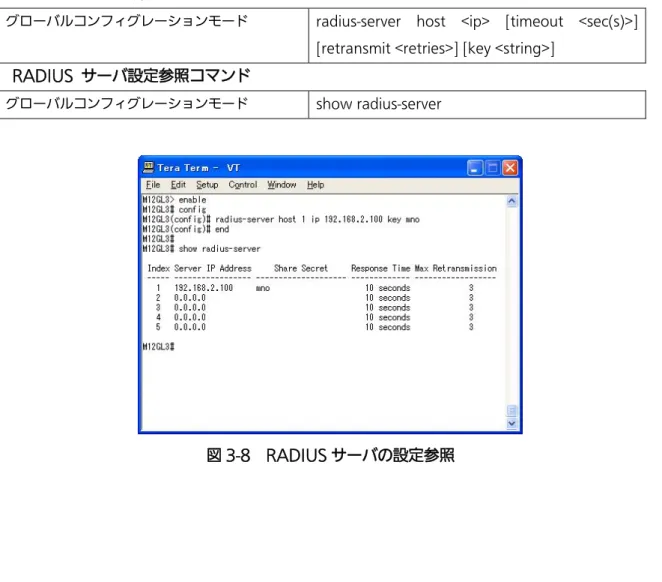Maximize the Tera Term window
662x582 pixels.
coord(492,168)
